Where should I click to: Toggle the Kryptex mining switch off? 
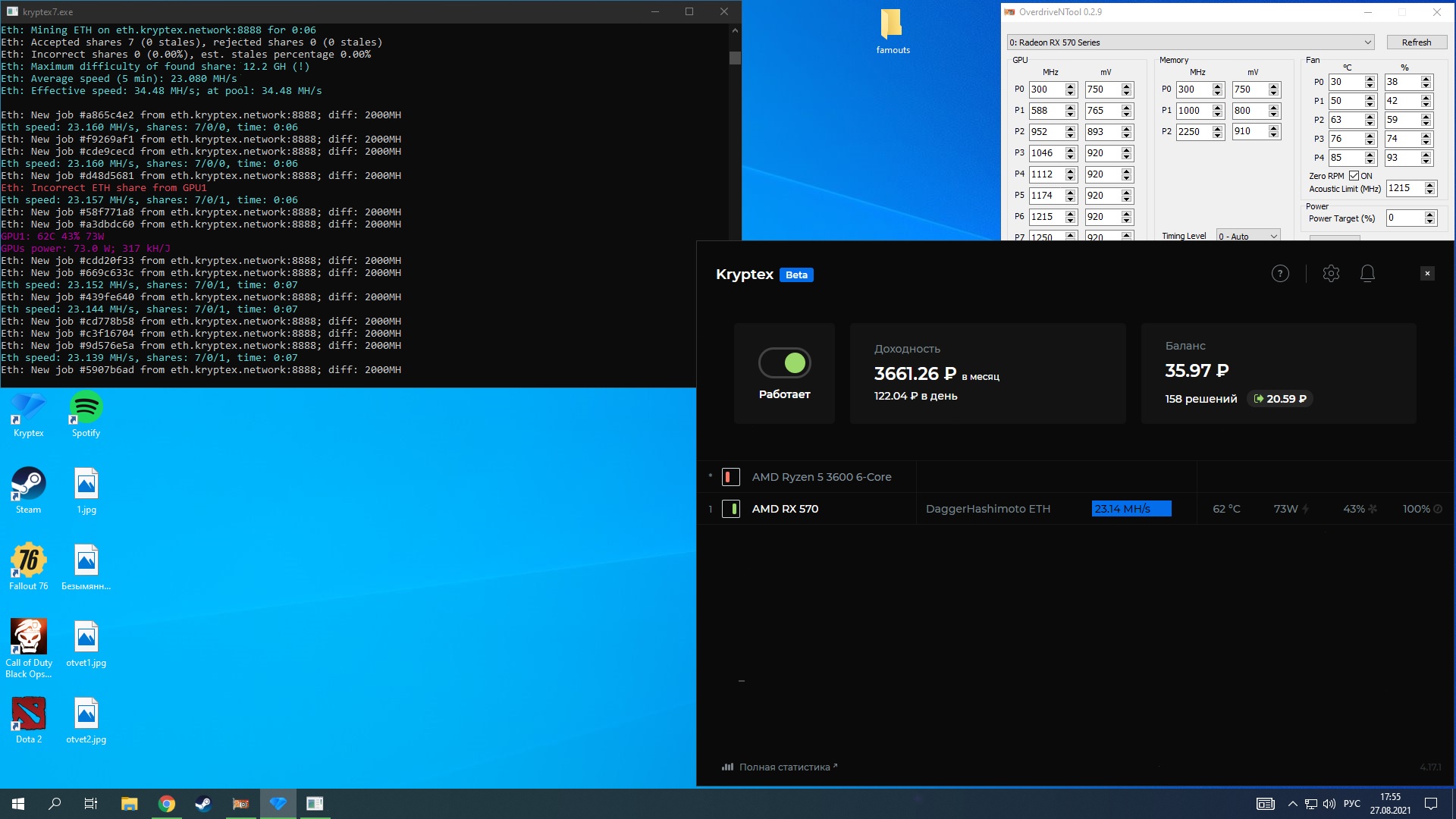785,363
